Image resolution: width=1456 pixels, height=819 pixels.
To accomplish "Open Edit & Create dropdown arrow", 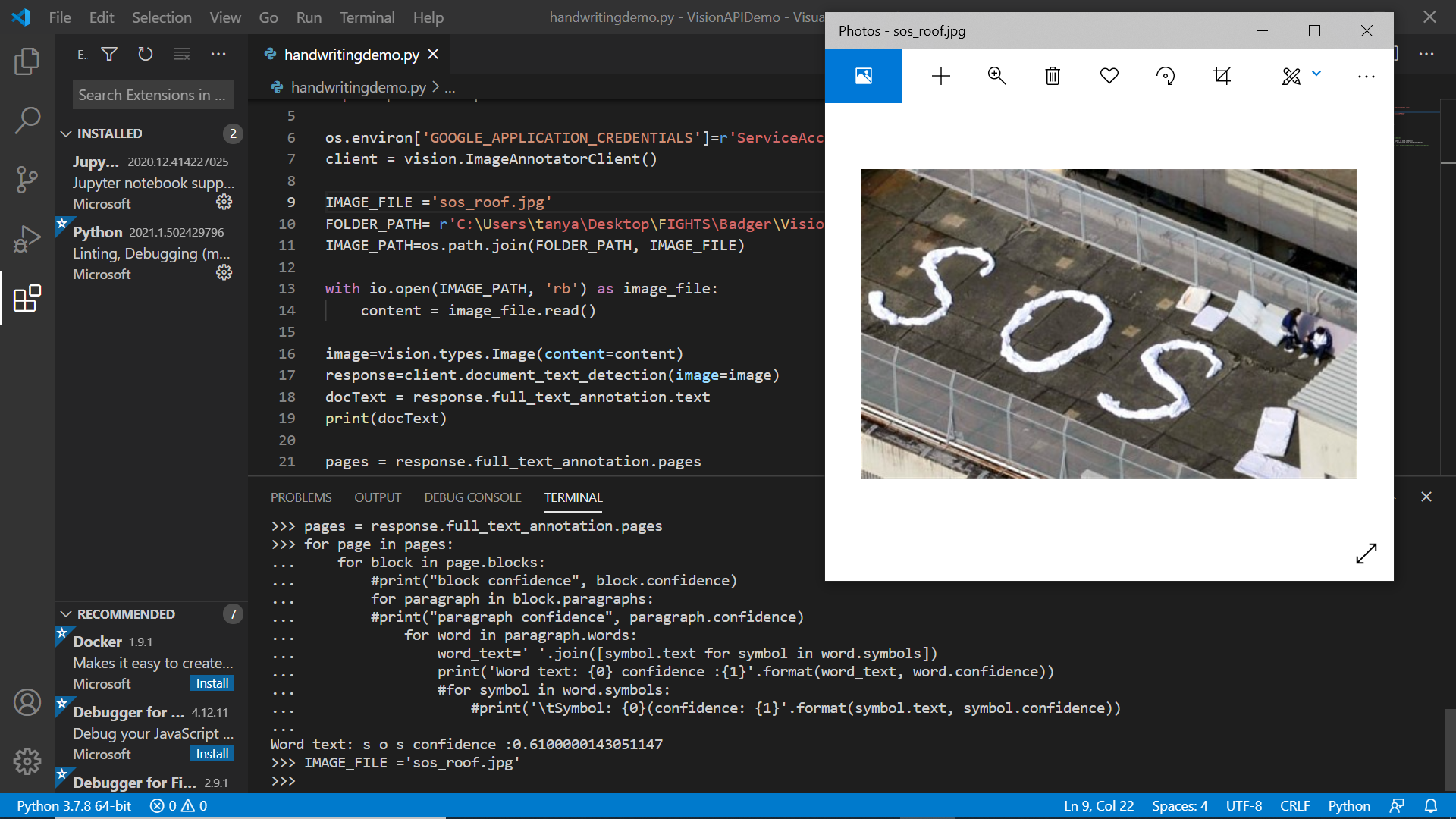I will coord(1316,74).
